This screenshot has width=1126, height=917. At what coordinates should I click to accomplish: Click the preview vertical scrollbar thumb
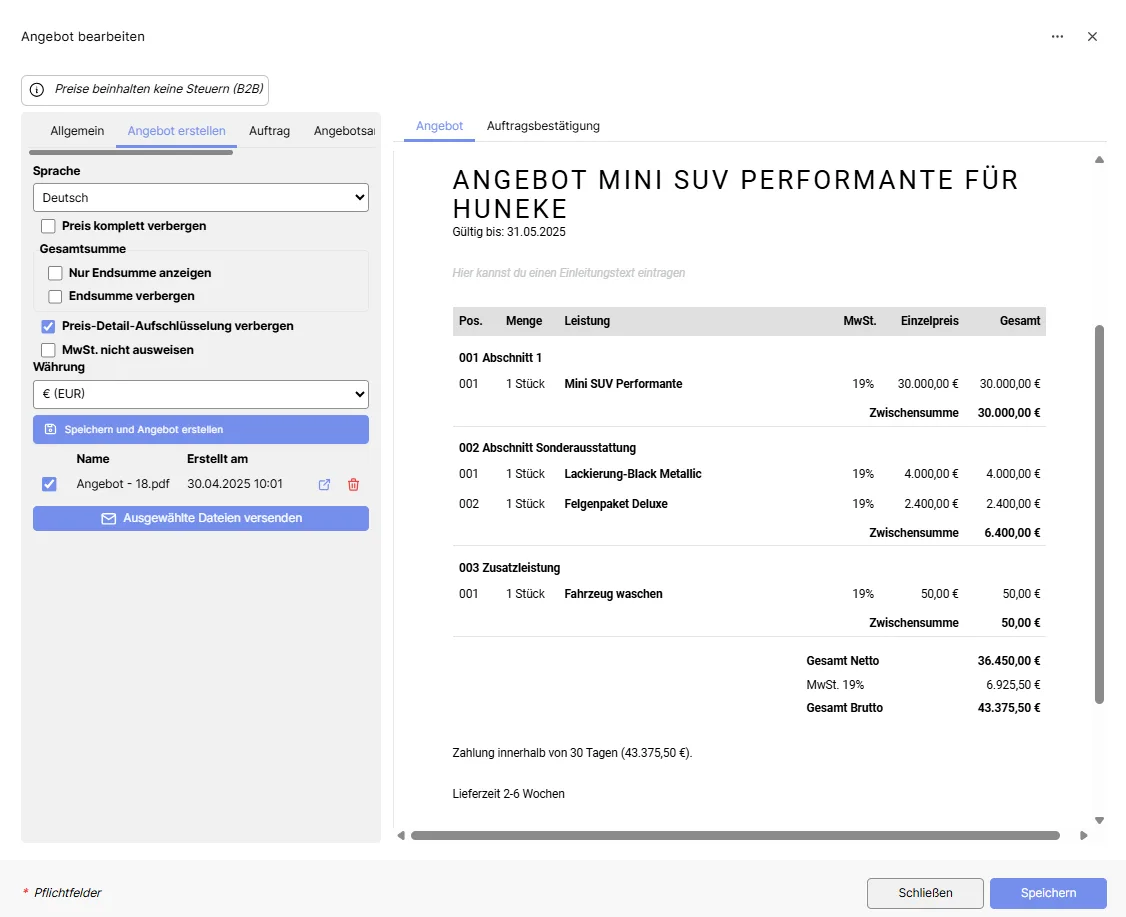(x=1099, y=514)
